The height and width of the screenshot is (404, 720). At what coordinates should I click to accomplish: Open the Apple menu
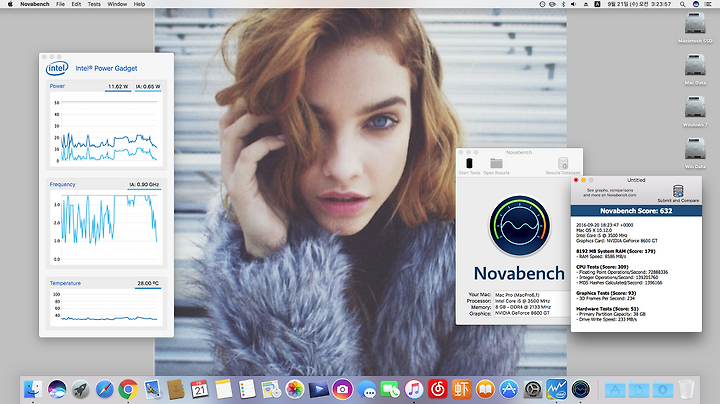pyautogui.click(x=10, y=4)
